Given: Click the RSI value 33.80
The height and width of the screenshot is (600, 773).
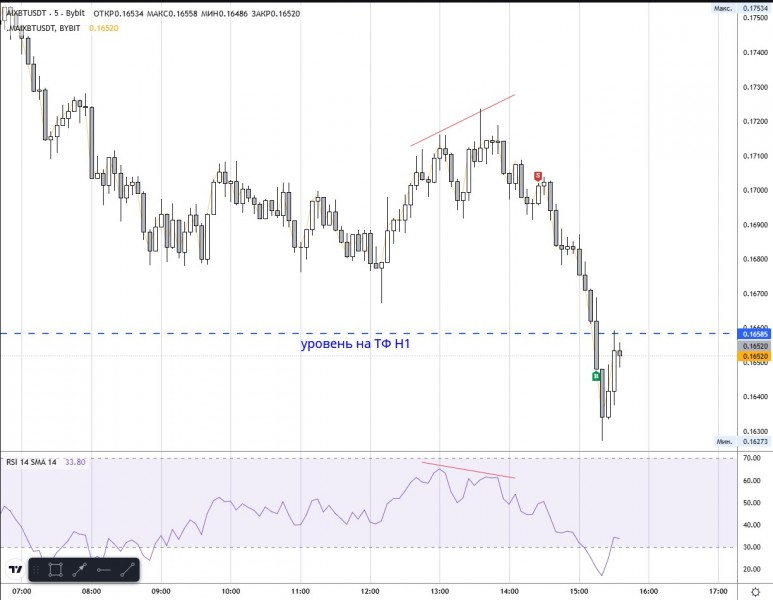Looking at the screenshot, I should [75, 462].
